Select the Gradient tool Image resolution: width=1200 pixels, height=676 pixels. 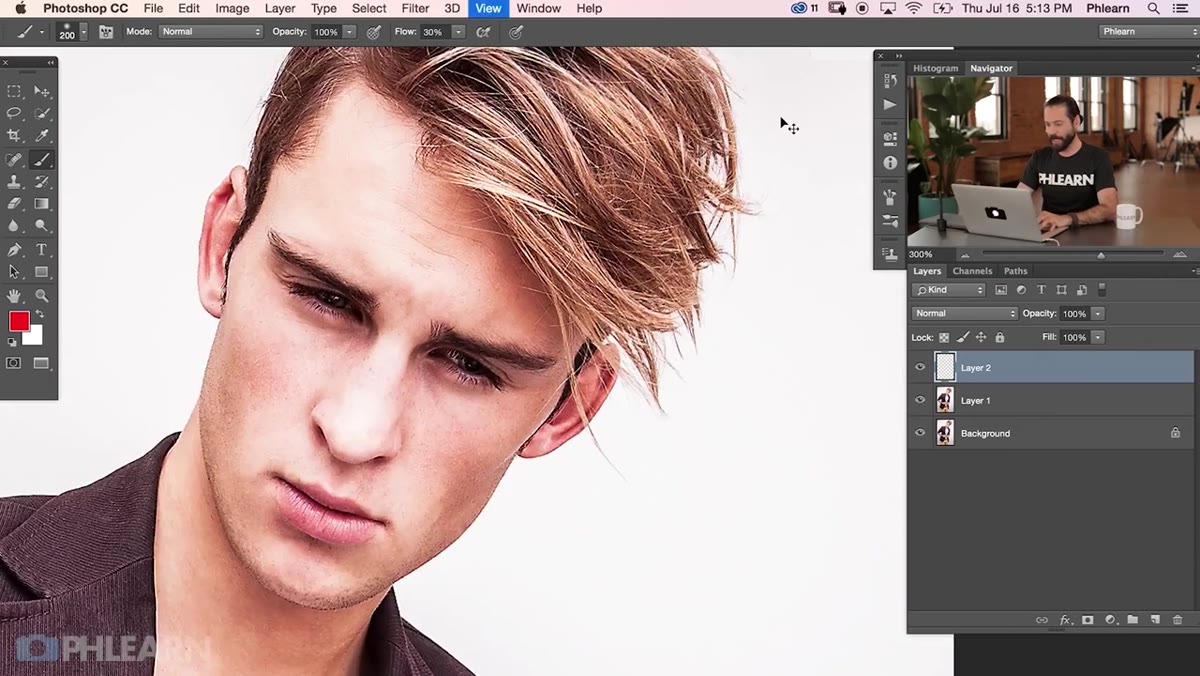coord(42,204)
